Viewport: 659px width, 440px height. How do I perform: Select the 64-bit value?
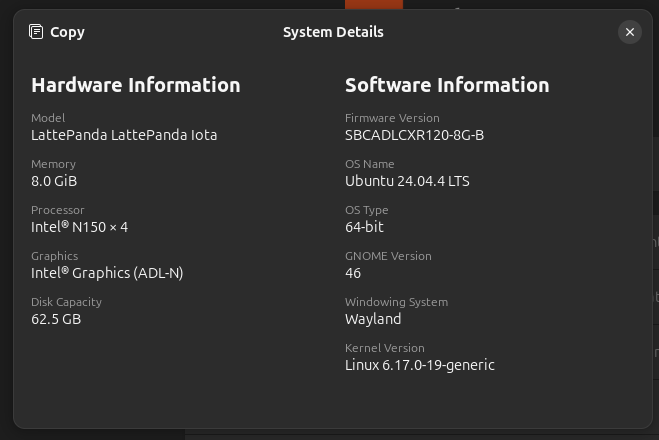(364, 227)
